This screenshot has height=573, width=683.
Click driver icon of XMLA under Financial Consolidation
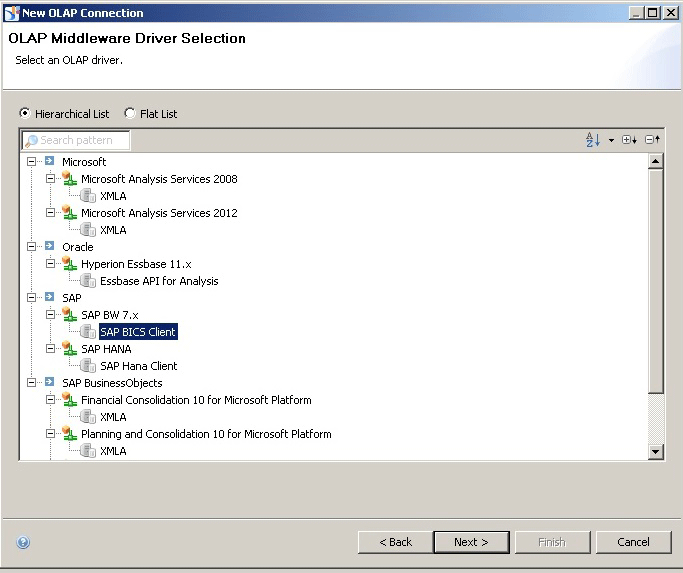click(x=88, y=417)
